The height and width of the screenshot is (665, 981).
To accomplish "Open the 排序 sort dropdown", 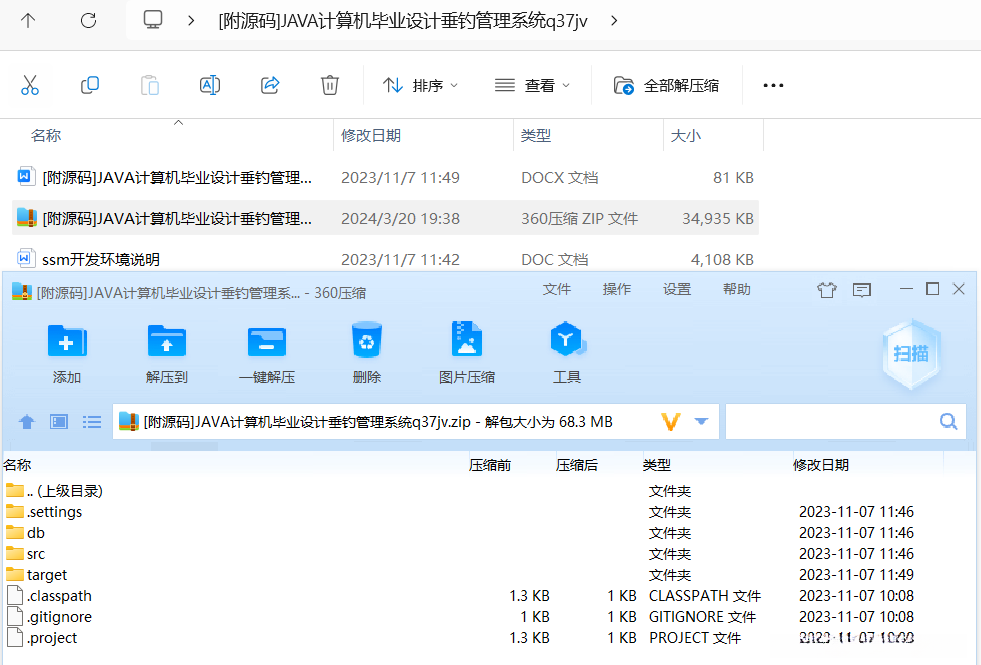I will tap(420, 85).
